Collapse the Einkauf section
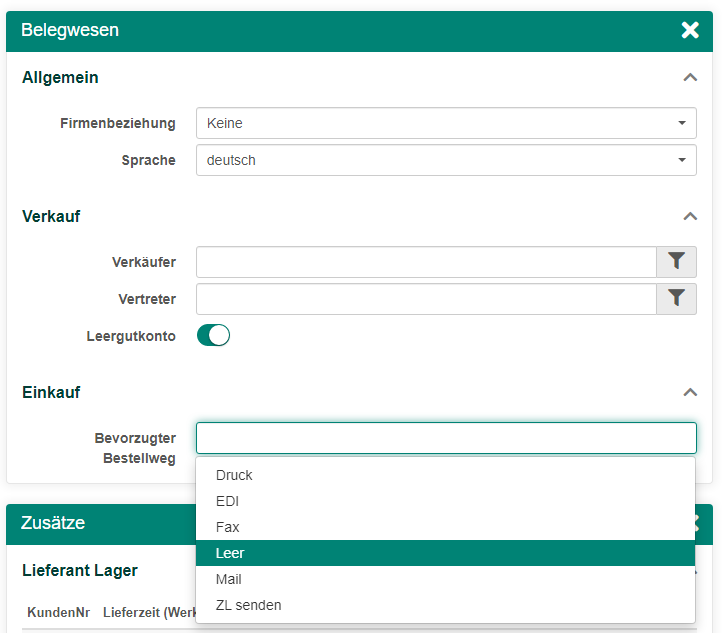Image resolution: width=722 pixels, height=633 pixels. (x=689, y=392)
